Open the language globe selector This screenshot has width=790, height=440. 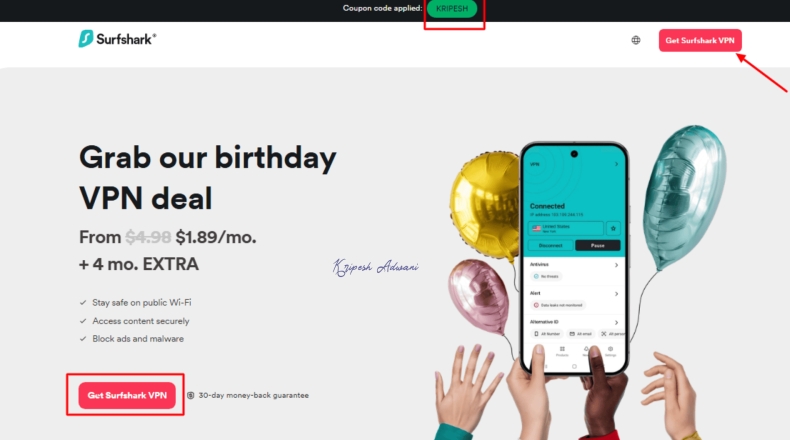636,40
